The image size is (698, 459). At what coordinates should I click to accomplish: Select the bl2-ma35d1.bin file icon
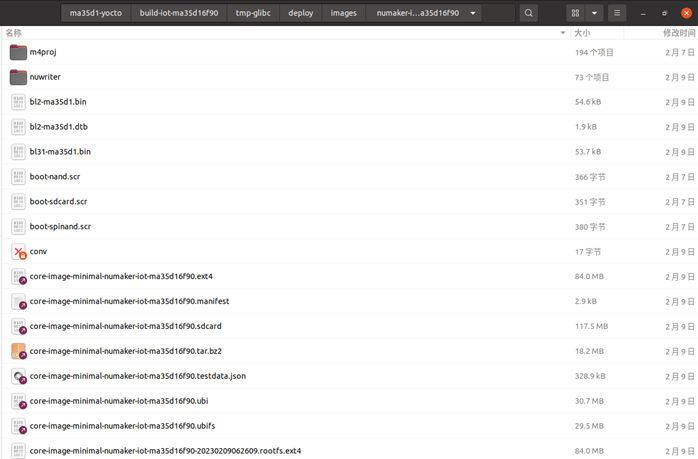point(19,102)
